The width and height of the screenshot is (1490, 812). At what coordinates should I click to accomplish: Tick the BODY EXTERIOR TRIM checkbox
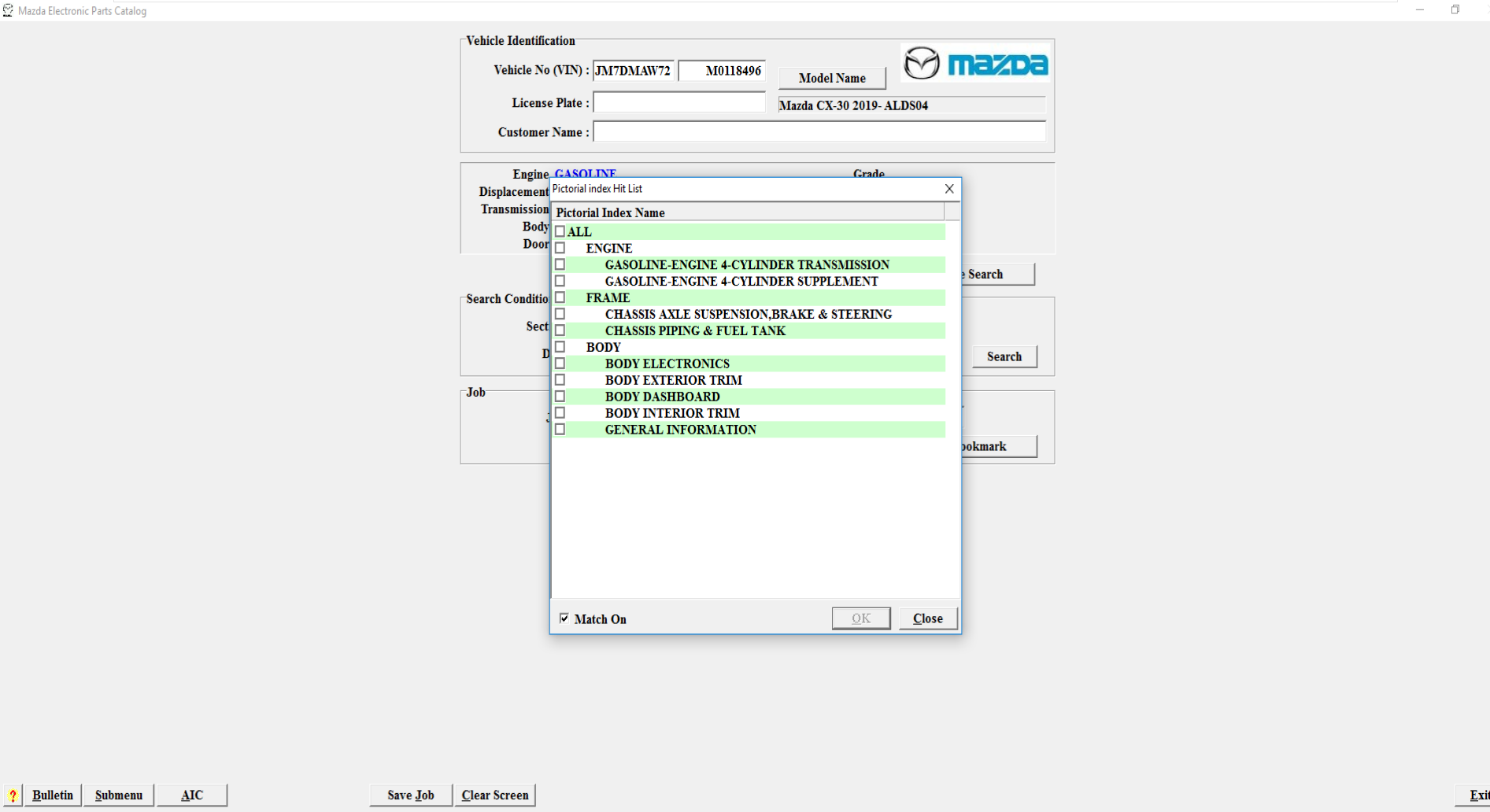tap(560, 380)
